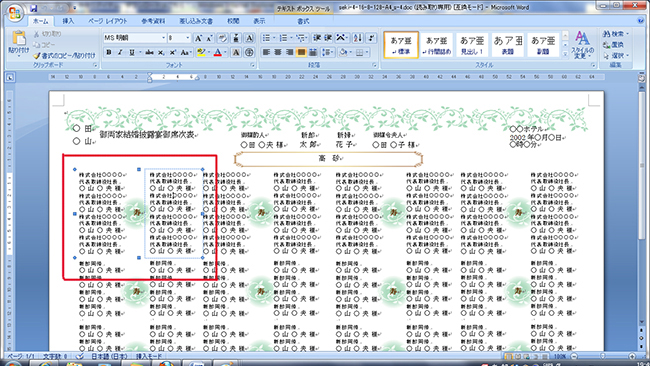Toggle ruler tab selector button

tap(10, 77)
